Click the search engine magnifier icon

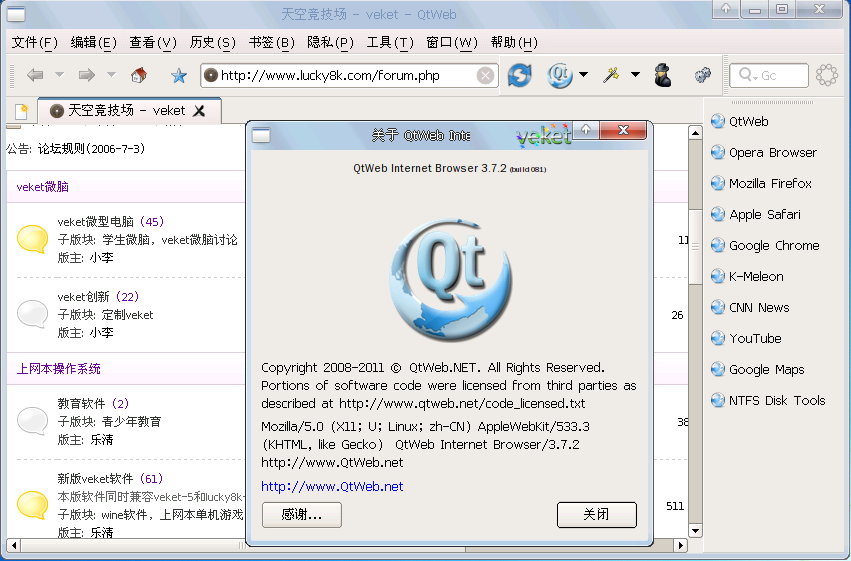tap(747, 75)
